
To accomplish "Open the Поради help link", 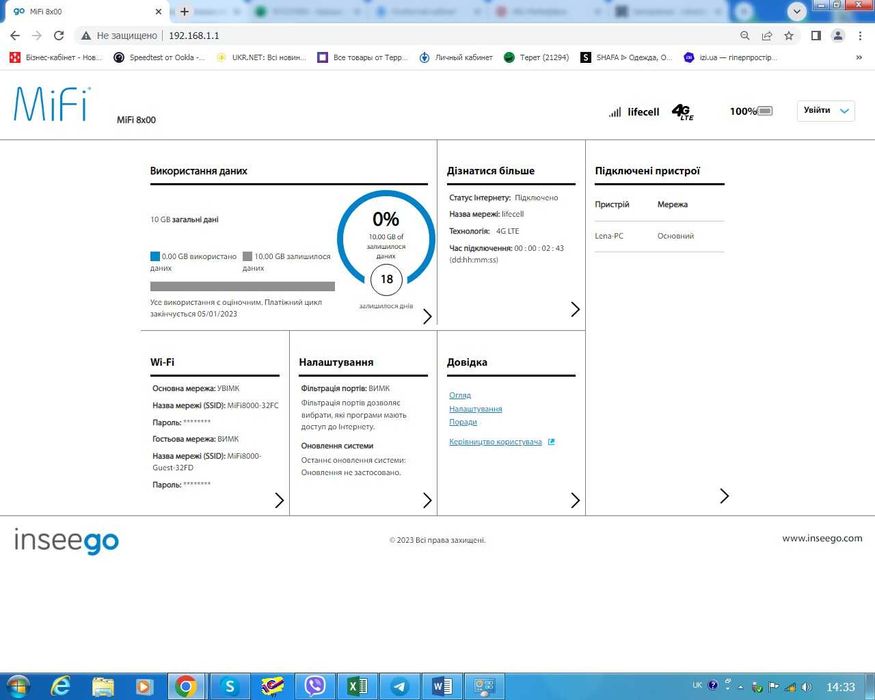I will 463,422.
